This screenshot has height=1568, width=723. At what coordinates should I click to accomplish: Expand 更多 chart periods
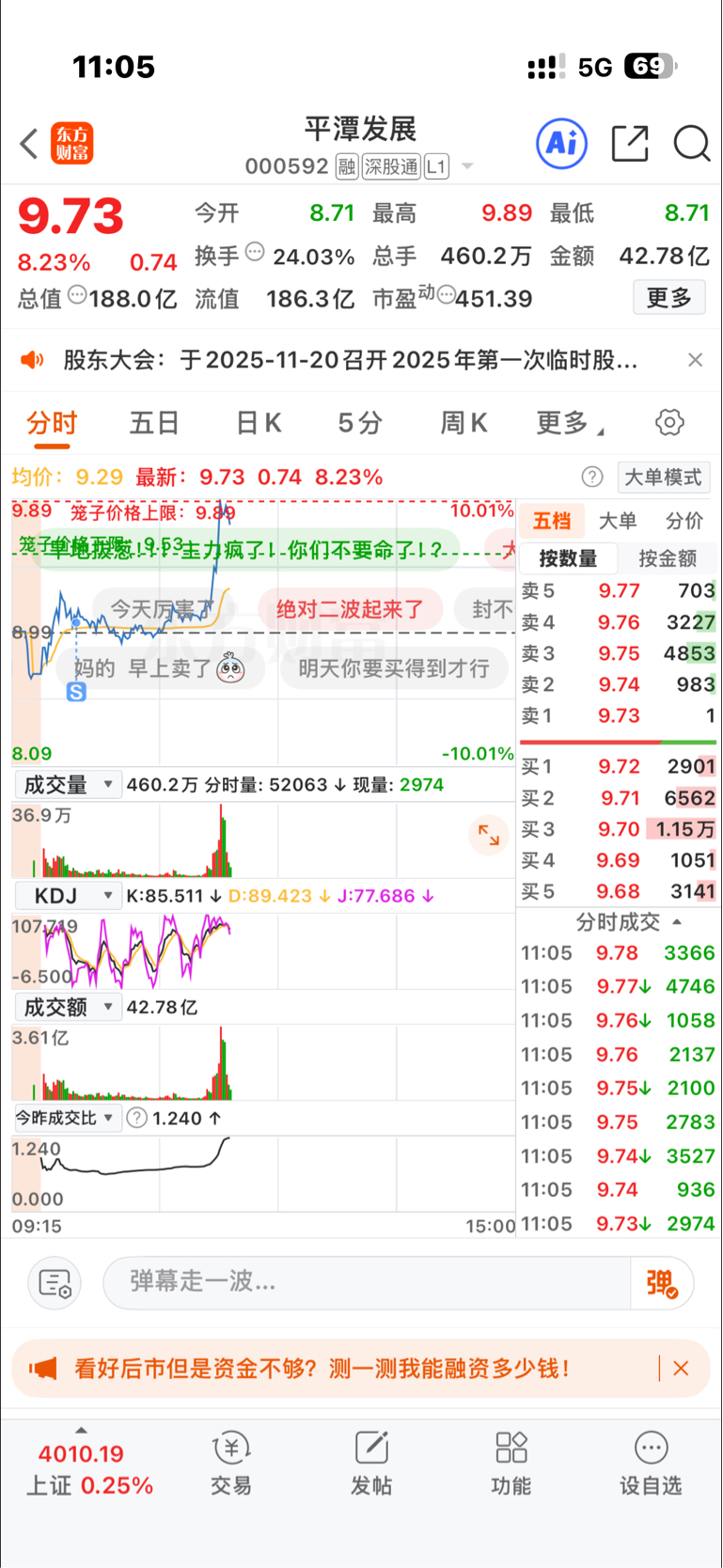pyautogui.click(x=569, y=423)
